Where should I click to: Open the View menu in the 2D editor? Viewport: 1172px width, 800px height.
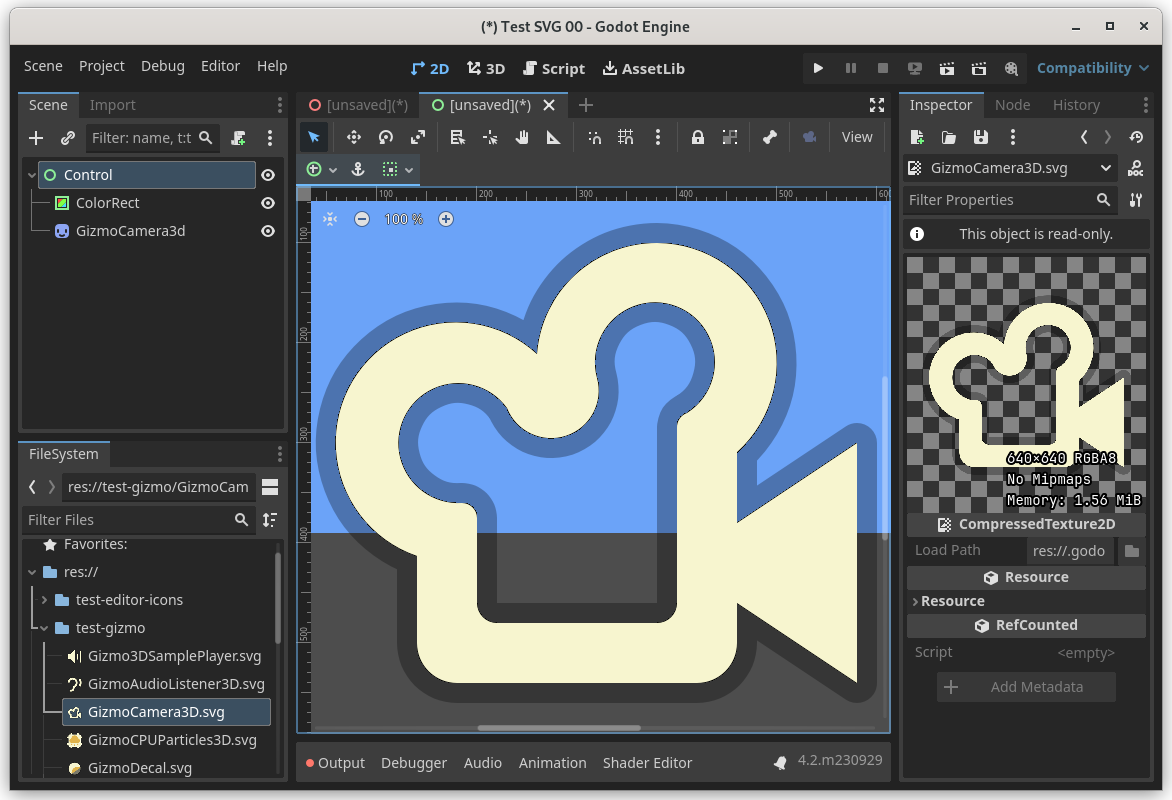pos(857,136)
